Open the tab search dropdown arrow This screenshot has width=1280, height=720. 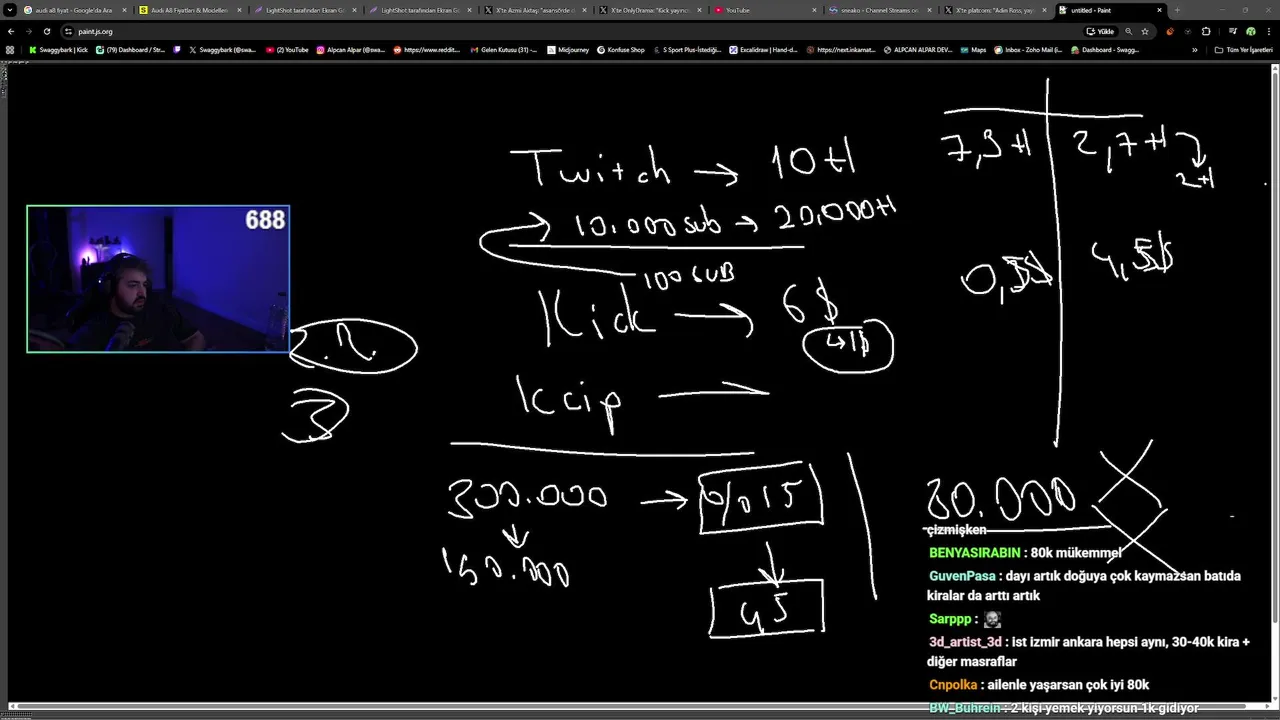coord(11,10)
